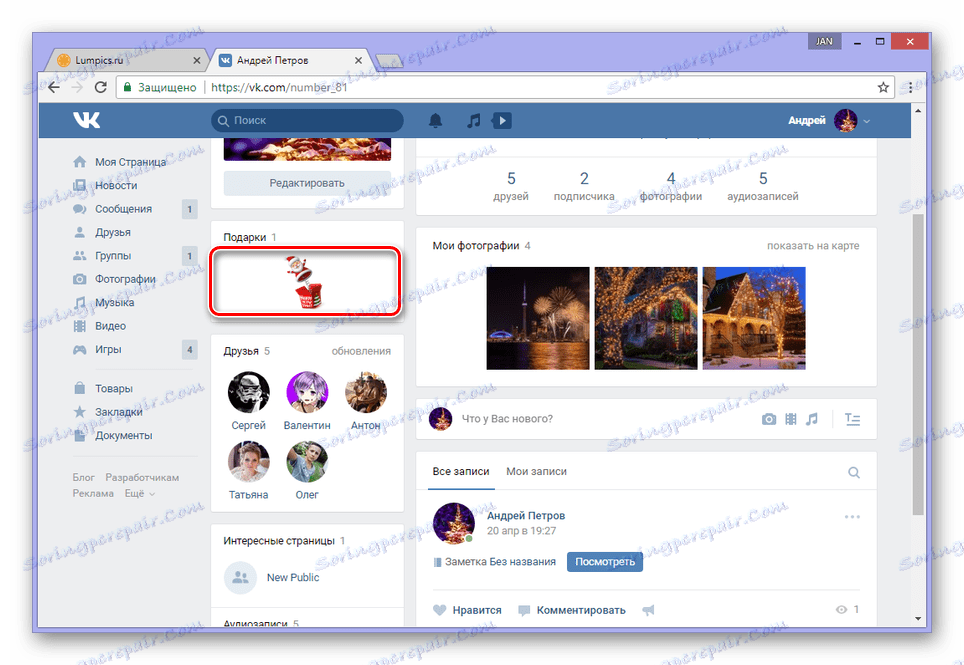964x665 pixels.
Task: Open Антон friend avatar
Action: pos(366,392)
